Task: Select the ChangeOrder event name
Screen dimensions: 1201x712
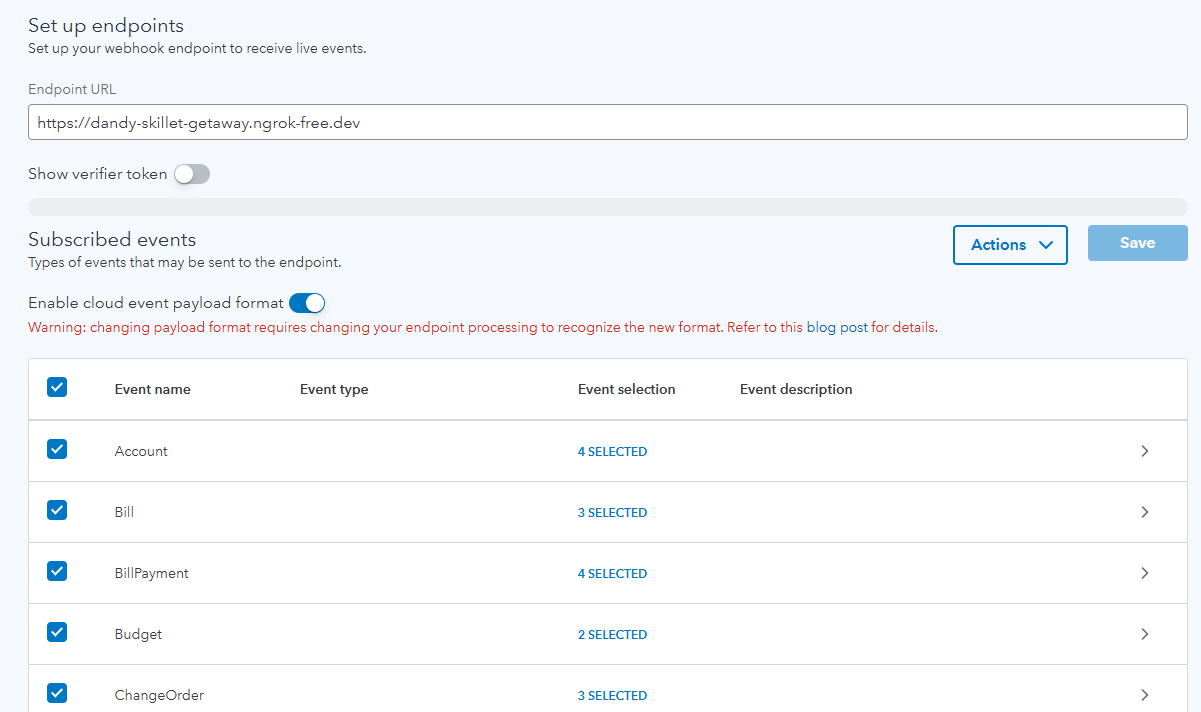Action: coord(159,695)
